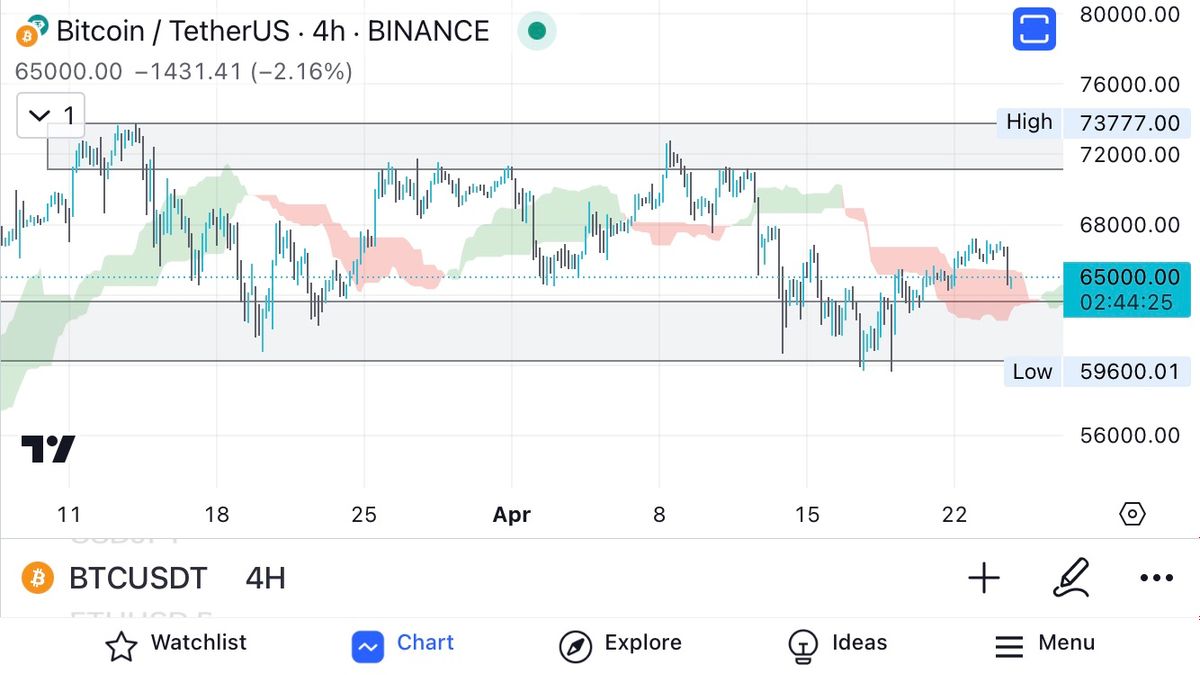Click the '18' date on the time axis

[217, 515]
